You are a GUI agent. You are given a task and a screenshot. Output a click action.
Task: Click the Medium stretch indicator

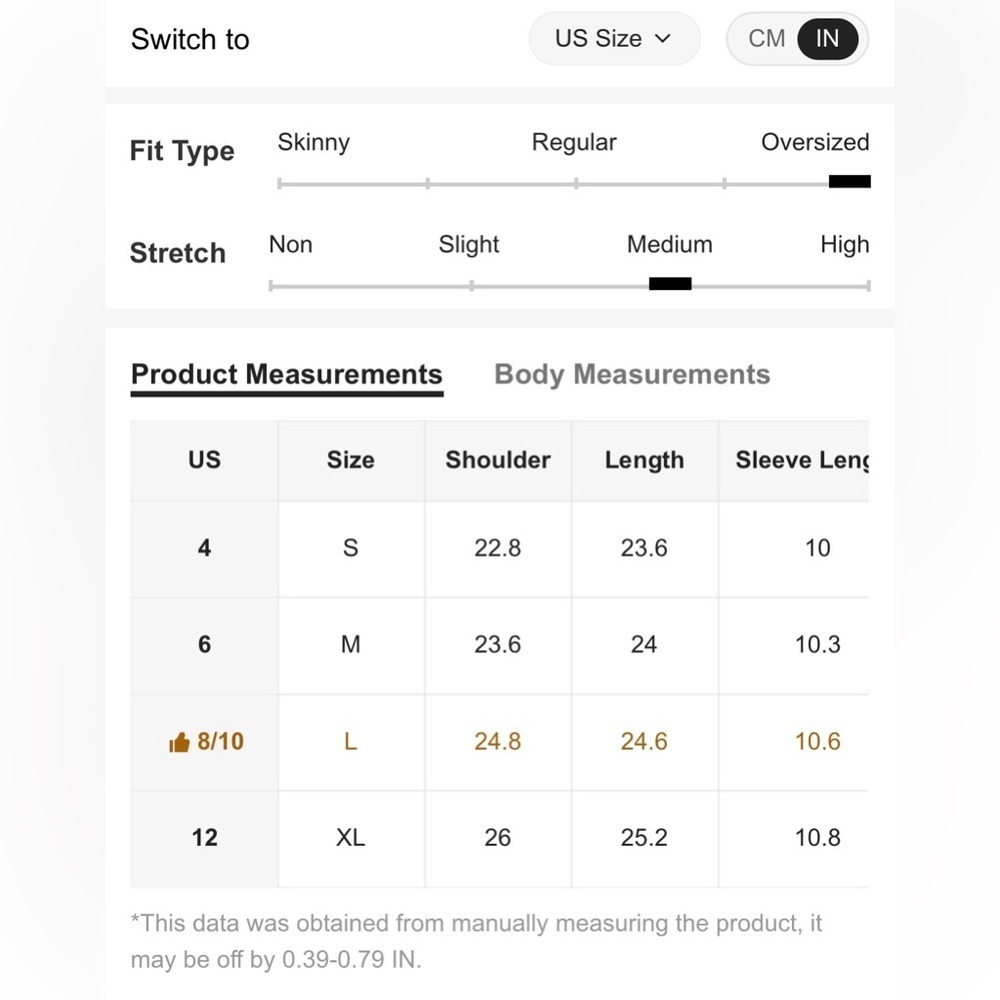[x=670, y=284]
